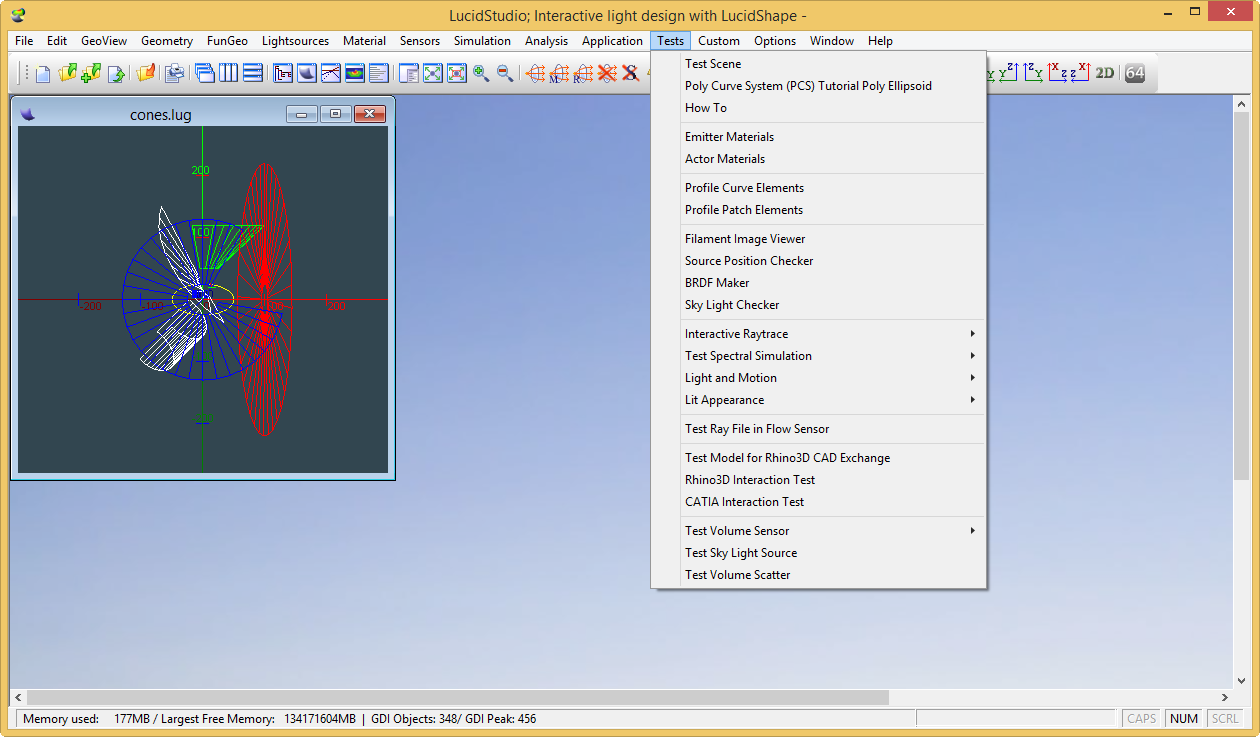1260x737 pixels.
Task: Open the Custom menu
Action: [719, 41]
